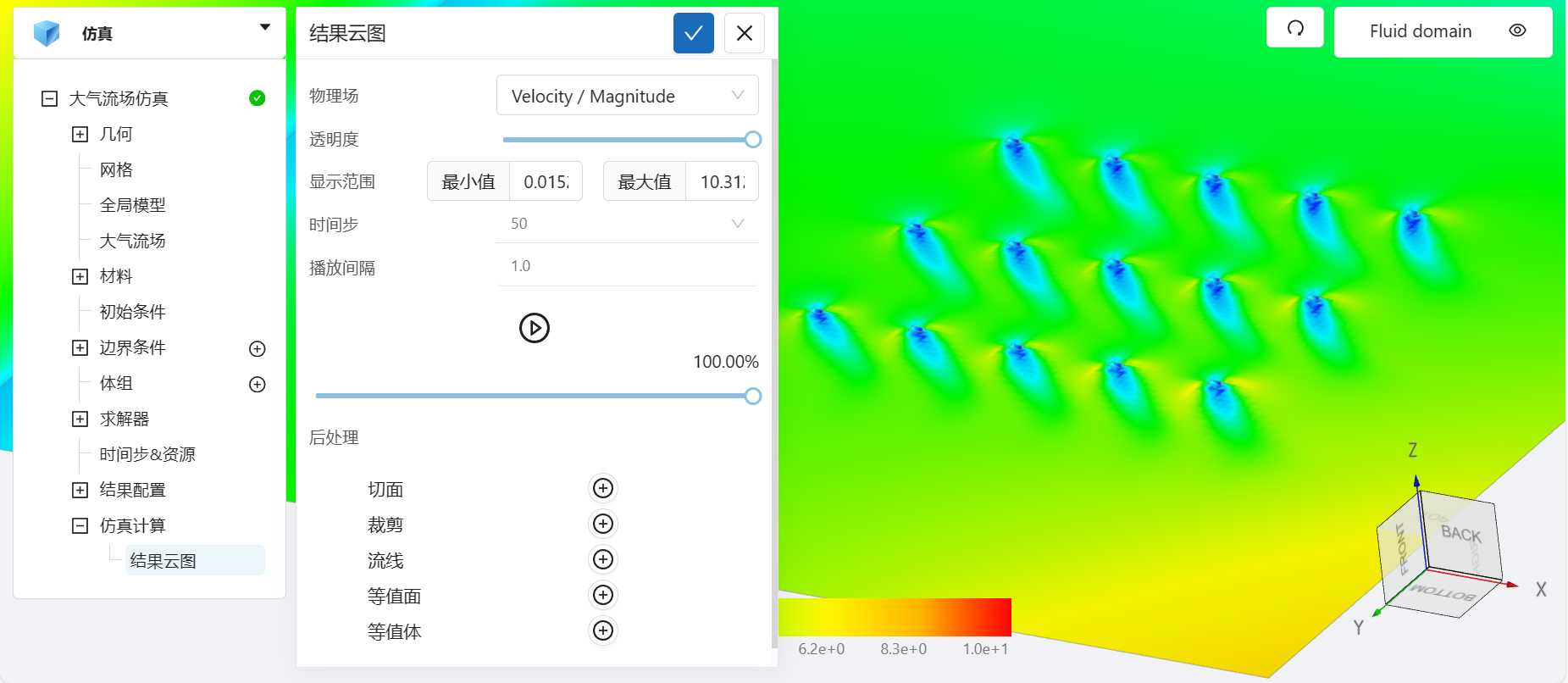The image size is (1568, 683).
Task: Click the Fluid domain label
Action: (1421, 31)
